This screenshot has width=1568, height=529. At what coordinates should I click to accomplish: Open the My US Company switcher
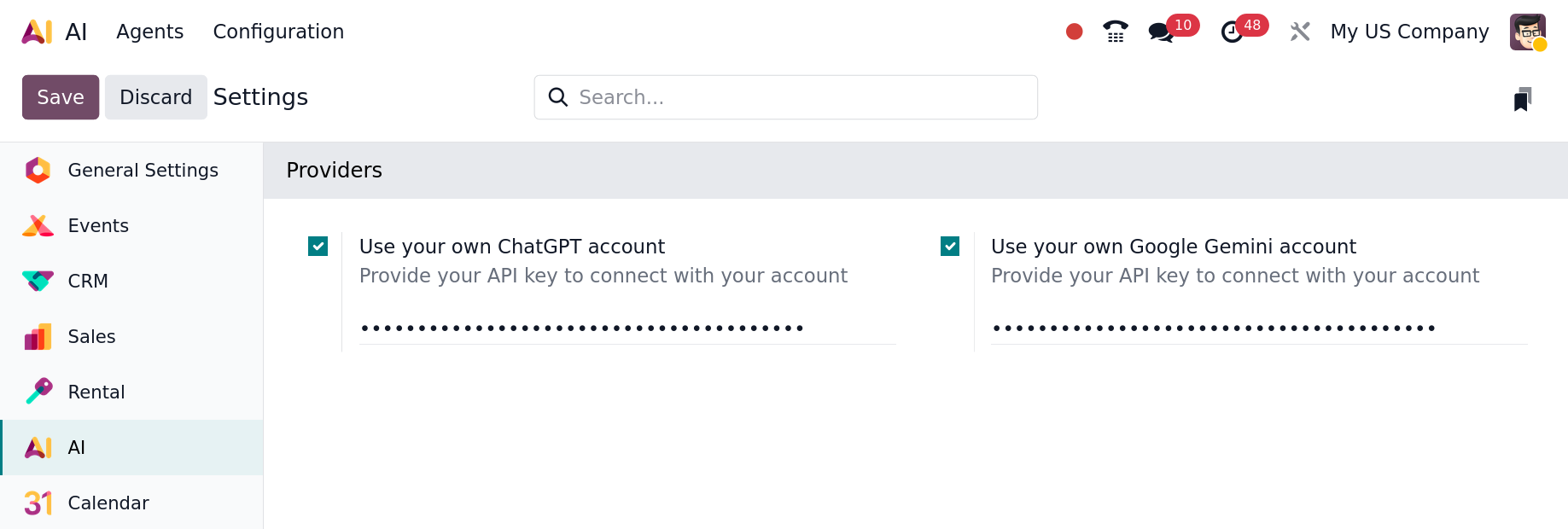point(1408,32)
